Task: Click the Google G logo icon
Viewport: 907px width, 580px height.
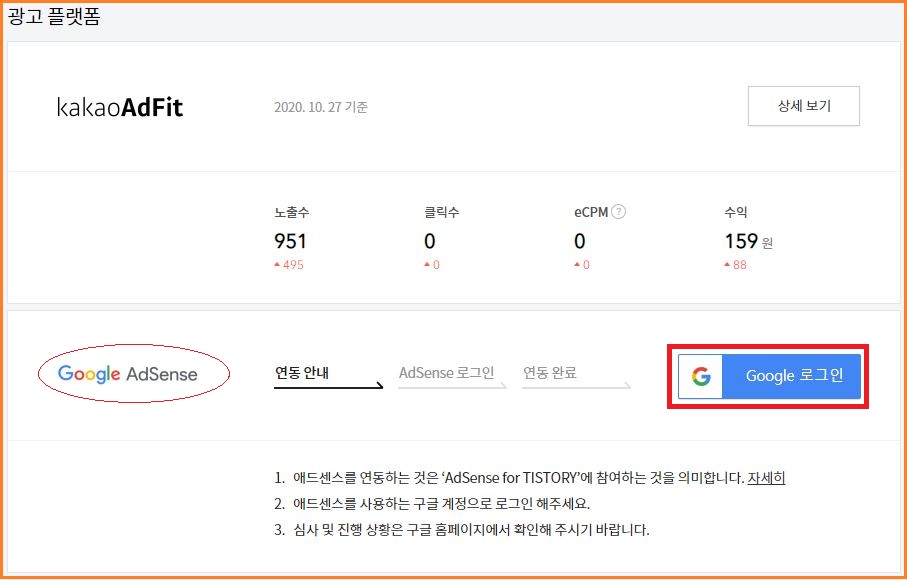Action: click(701, 376)
